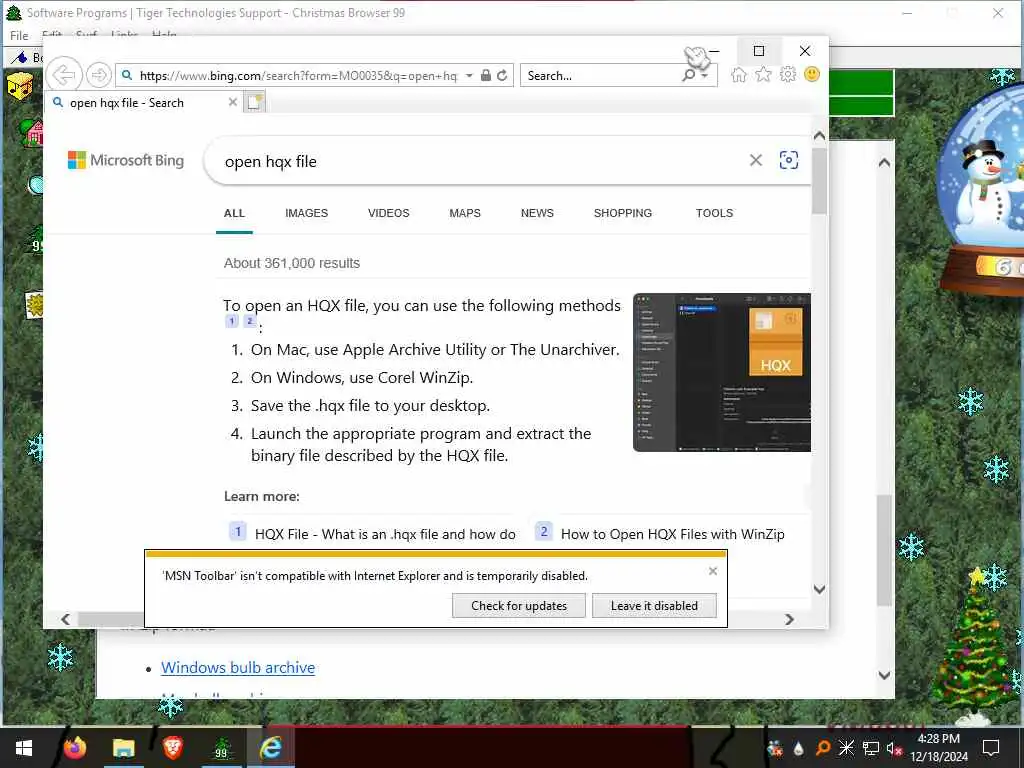Select the ALL results tab

click(x=234, y=213)
